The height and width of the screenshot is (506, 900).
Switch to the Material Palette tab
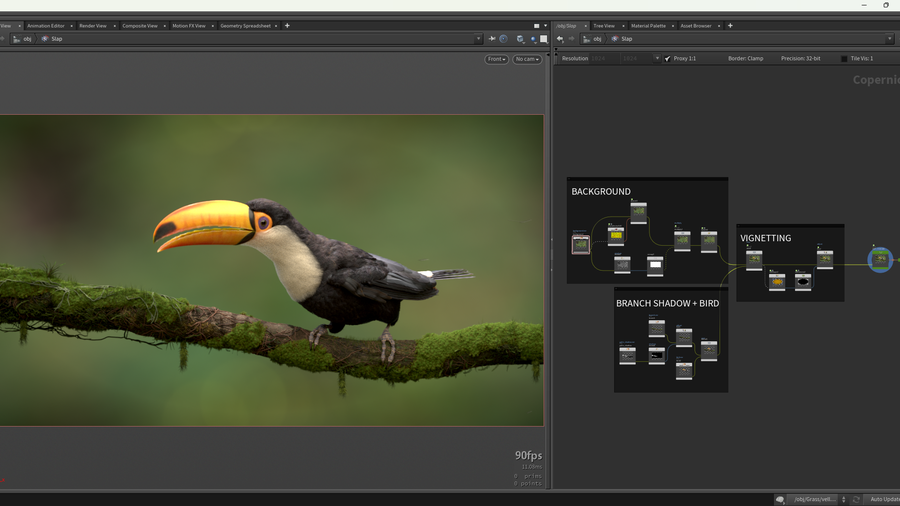(x=648, y=26)
